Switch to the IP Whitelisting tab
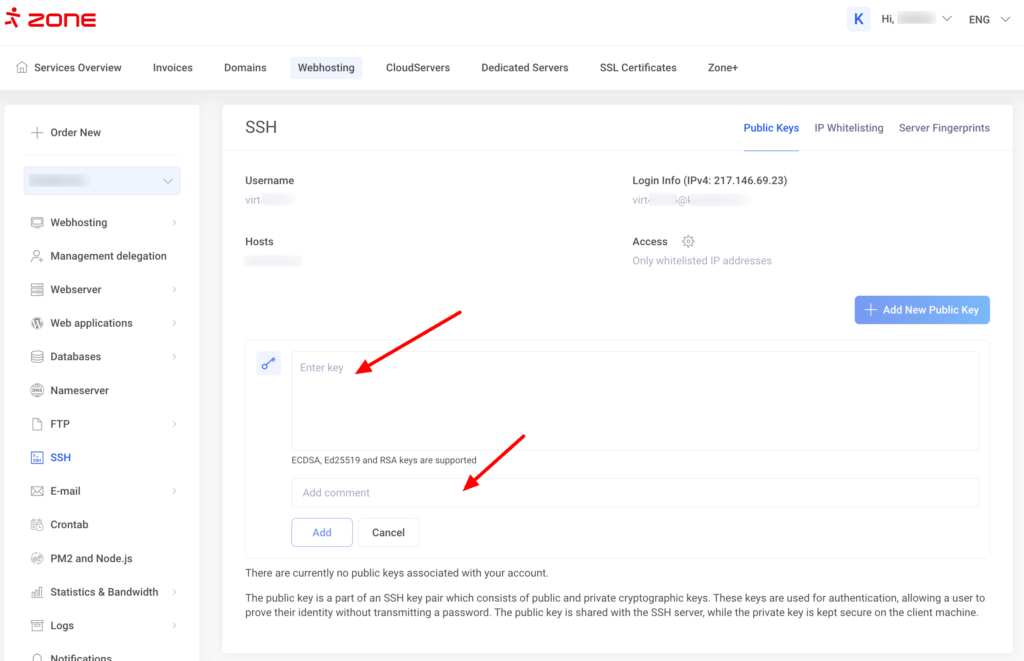 pyautogui.click(x=848, y=128)
